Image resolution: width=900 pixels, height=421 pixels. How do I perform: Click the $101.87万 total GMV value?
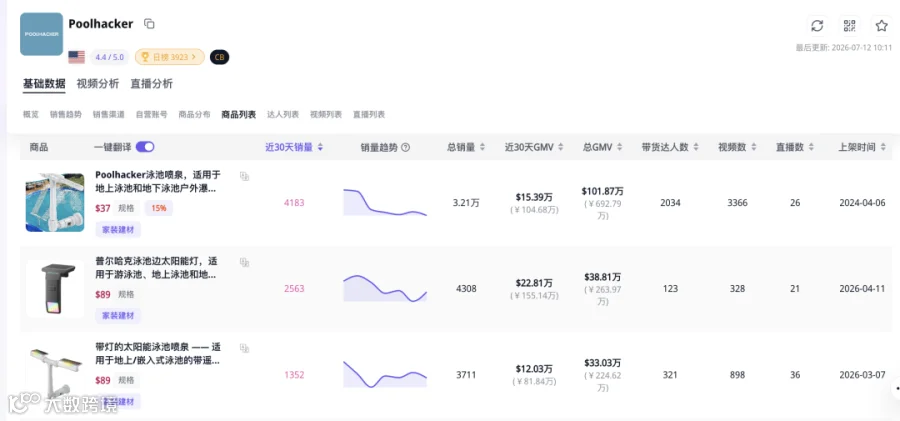602,191
